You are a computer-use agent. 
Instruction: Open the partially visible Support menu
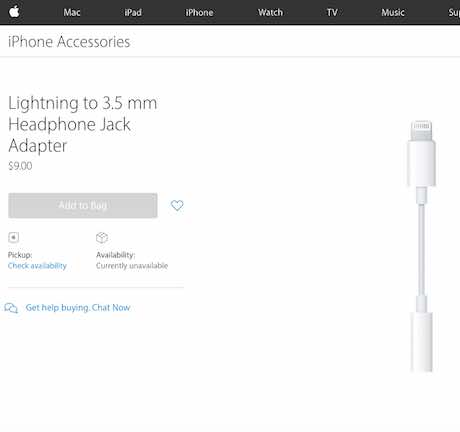pyautogui.click(x=454, y=13)
